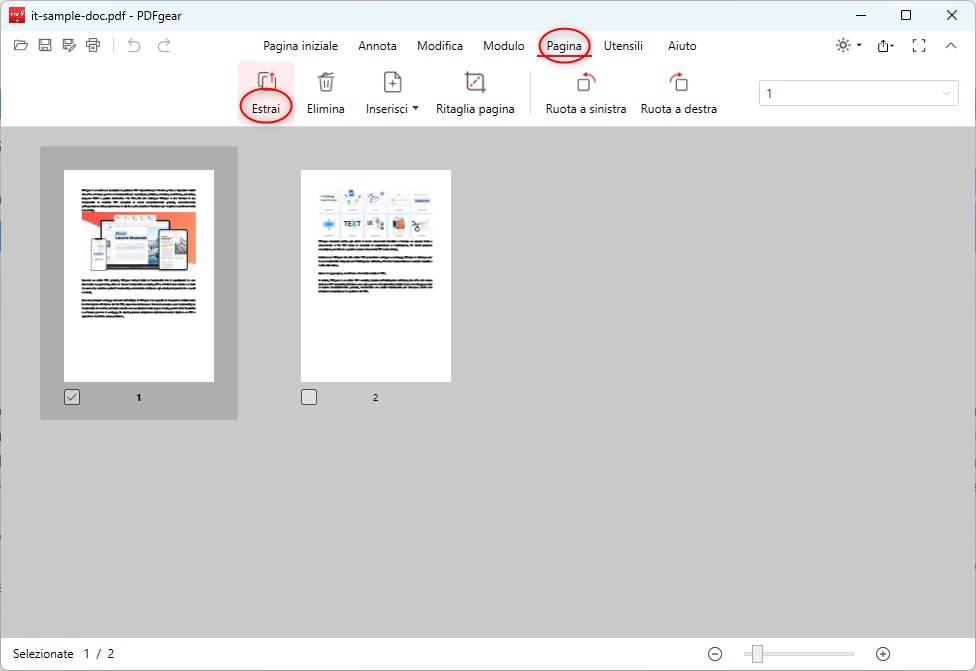Click Ruota a sinistra to rotate left
The image size is (976, 671).
point(584,90)
